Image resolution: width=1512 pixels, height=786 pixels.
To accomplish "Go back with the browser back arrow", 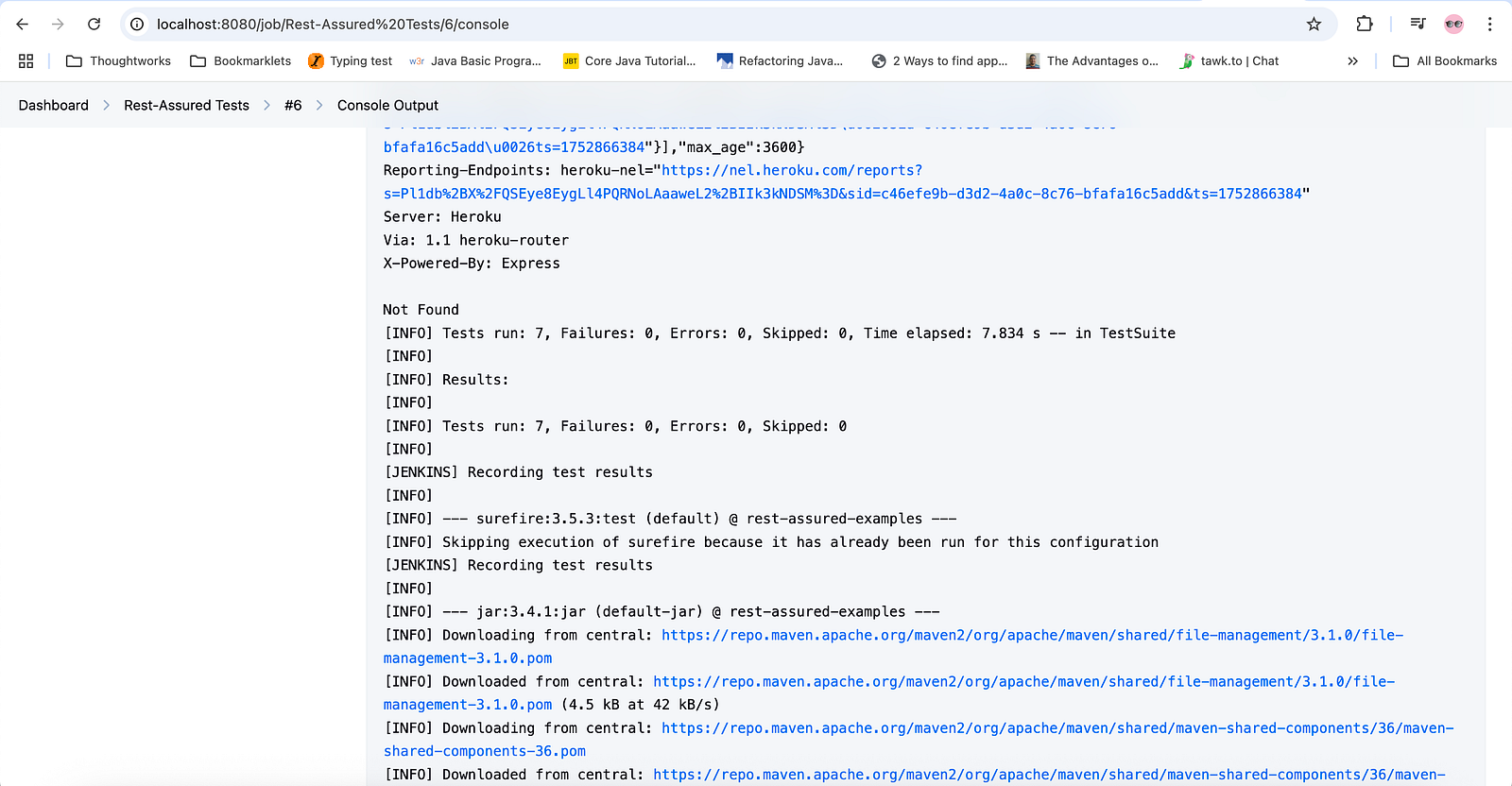I will pyautogui.click(x=23, y=25).
